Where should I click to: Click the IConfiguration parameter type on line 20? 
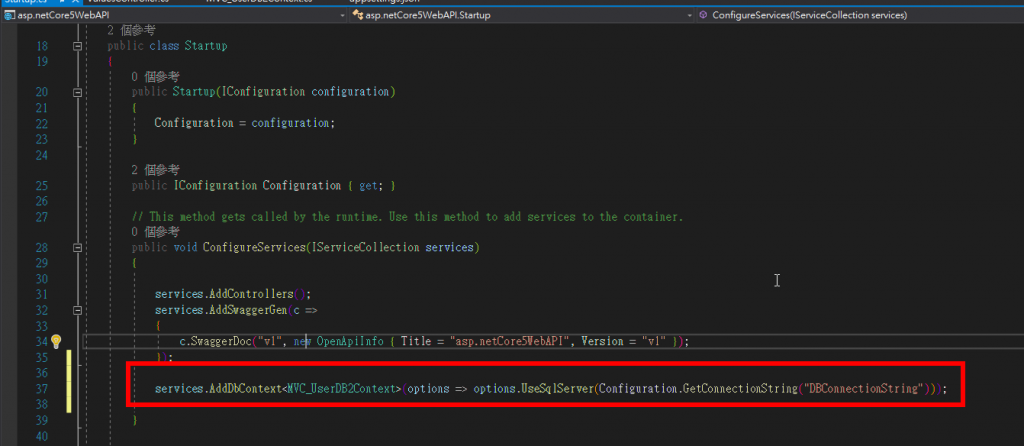click(264, 92)
